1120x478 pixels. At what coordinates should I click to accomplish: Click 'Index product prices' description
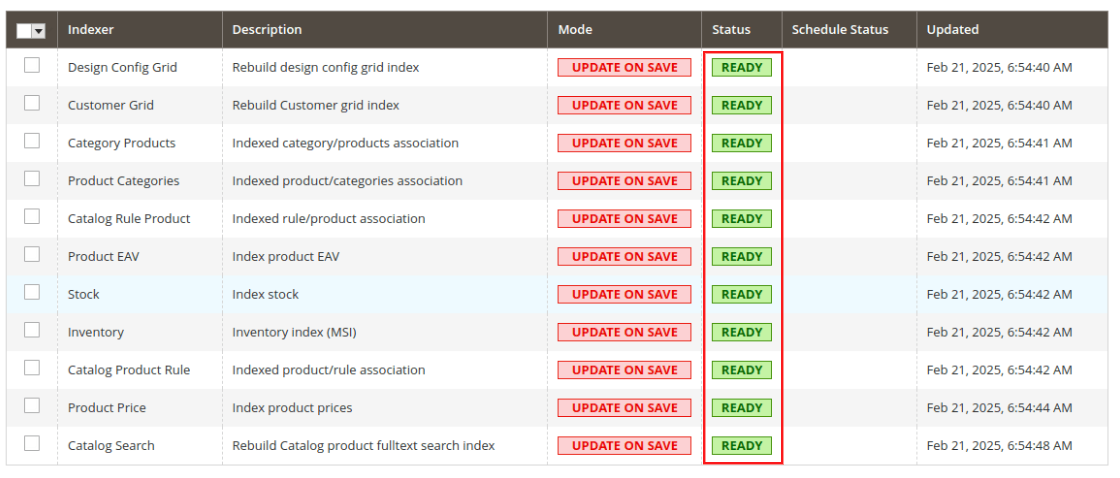pyautogui.click(x=292, y=408)
